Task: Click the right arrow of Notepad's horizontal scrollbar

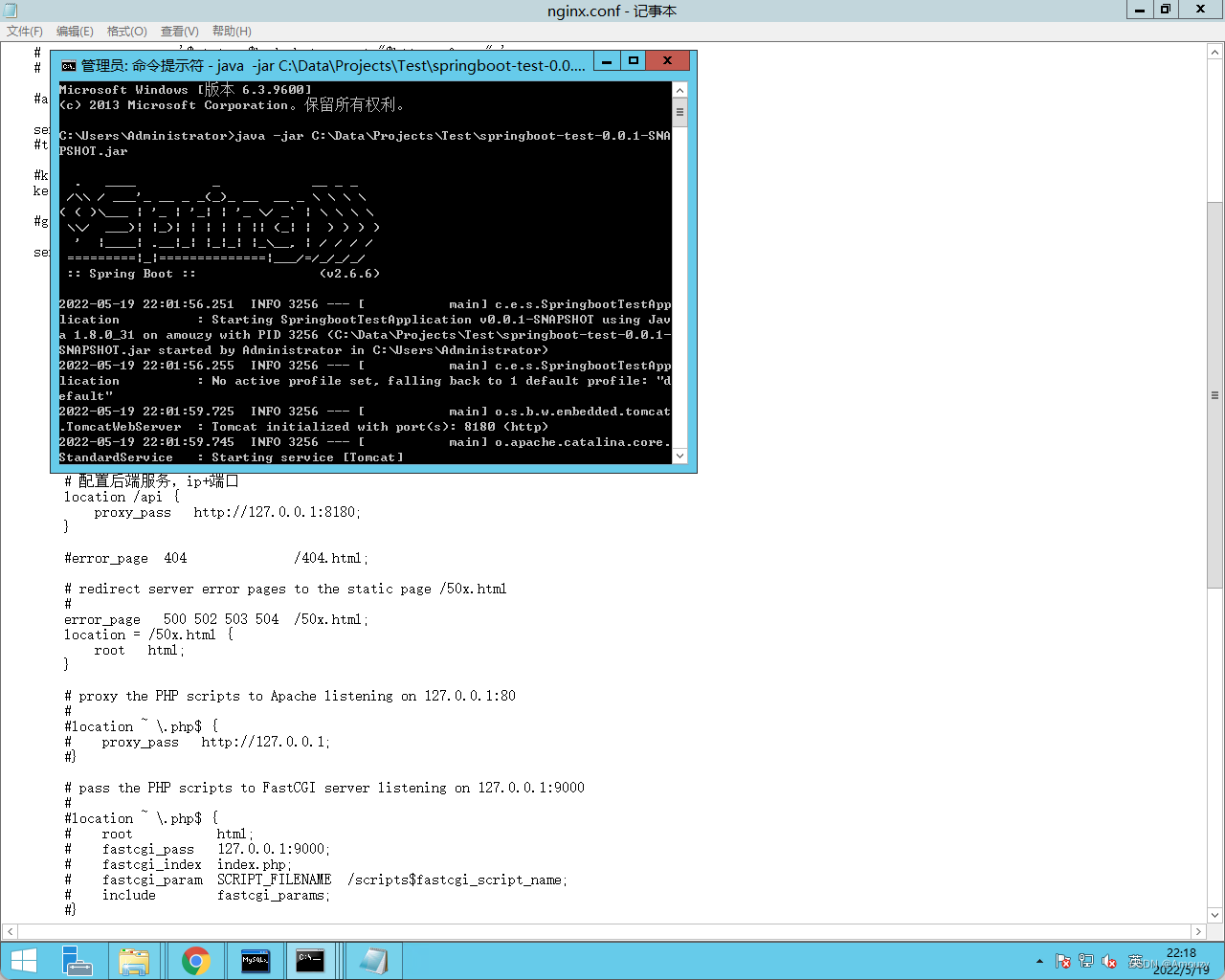Action: [x=1198, y=931]
